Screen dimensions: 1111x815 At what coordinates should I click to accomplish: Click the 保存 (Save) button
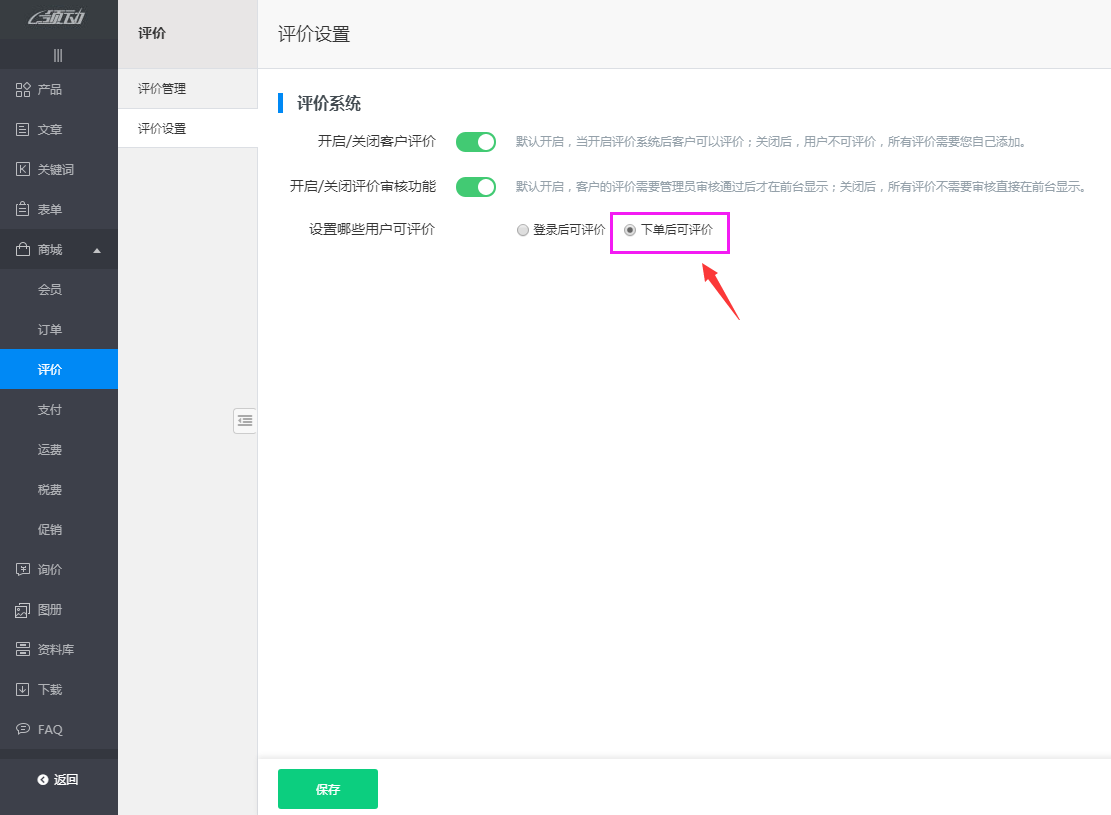tap(327, 788)
